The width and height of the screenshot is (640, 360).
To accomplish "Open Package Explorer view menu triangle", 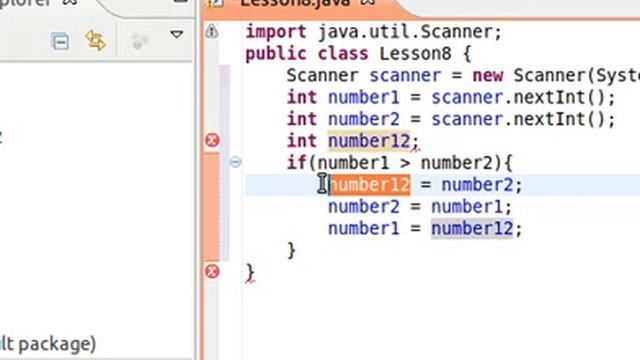I will 176,34.
